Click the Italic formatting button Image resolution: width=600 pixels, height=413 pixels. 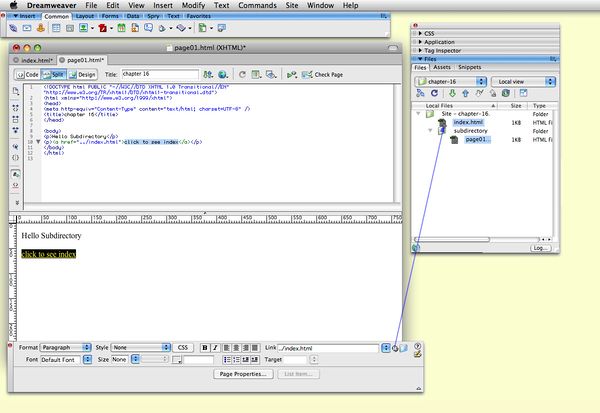tap(216, 347)
